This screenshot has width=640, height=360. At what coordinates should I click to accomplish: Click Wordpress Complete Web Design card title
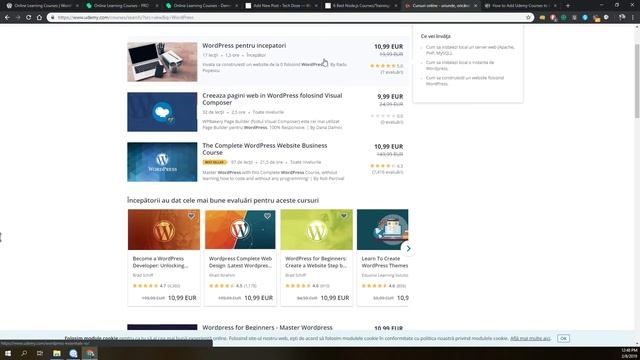240,262
